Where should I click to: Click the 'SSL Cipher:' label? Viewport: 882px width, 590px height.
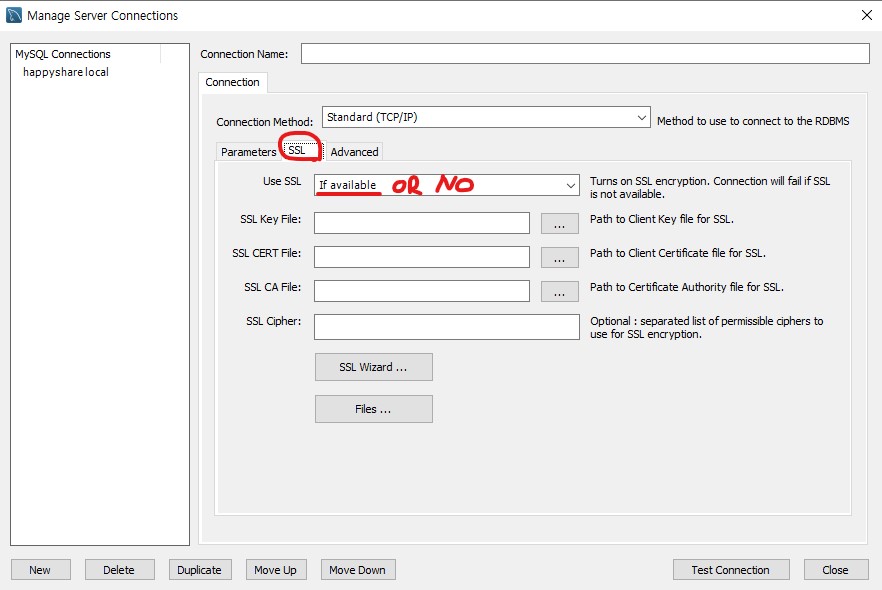(273, 321)
